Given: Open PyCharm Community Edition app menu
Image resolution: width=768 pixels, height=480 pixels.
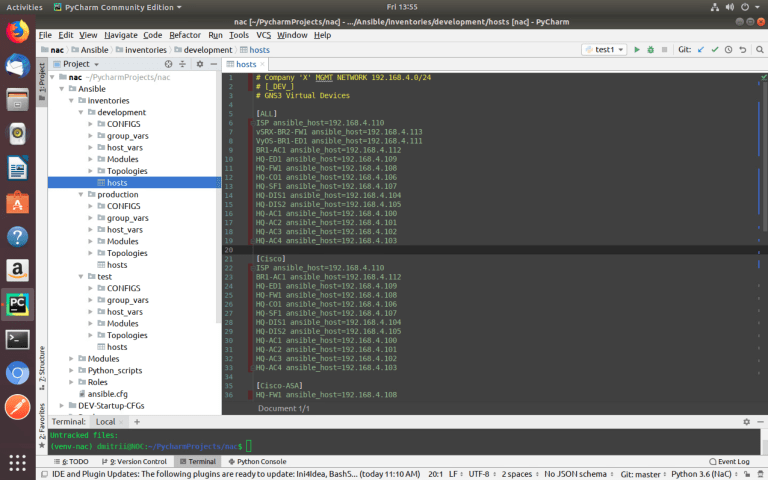Looking at the screenshot, I should 118,7.
